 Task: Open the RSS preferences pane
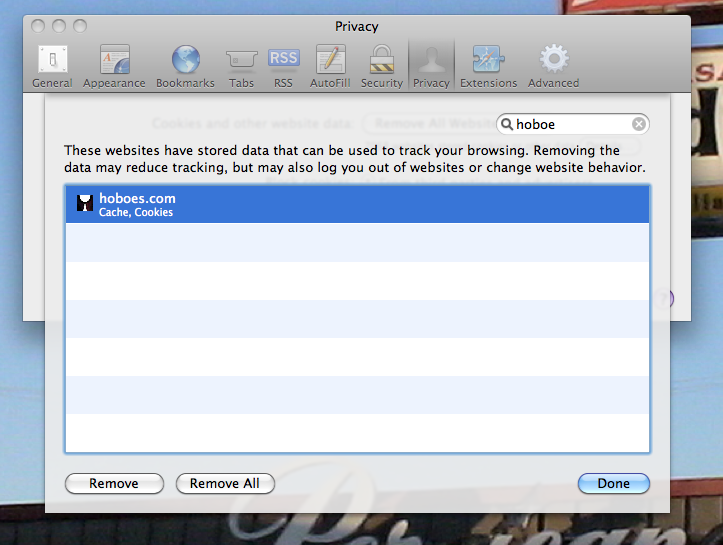coord(283,65)
